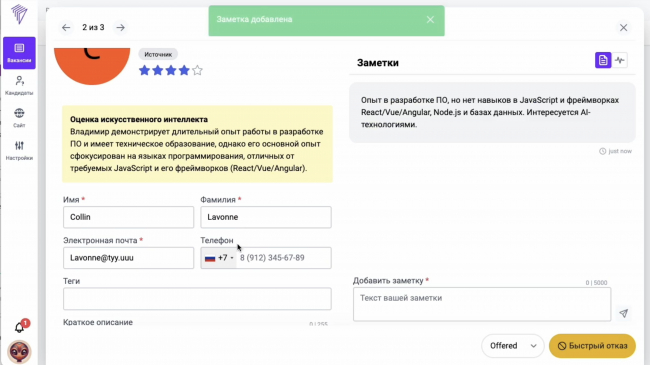This screenshot has height=365, width=650.
Task: Open the user avatar profile
Action: tap(19, 351)
